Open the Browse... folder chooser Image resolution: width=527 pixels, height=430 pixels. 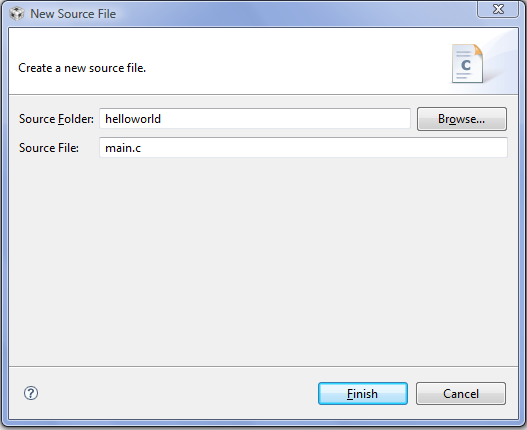pos(462,119)
